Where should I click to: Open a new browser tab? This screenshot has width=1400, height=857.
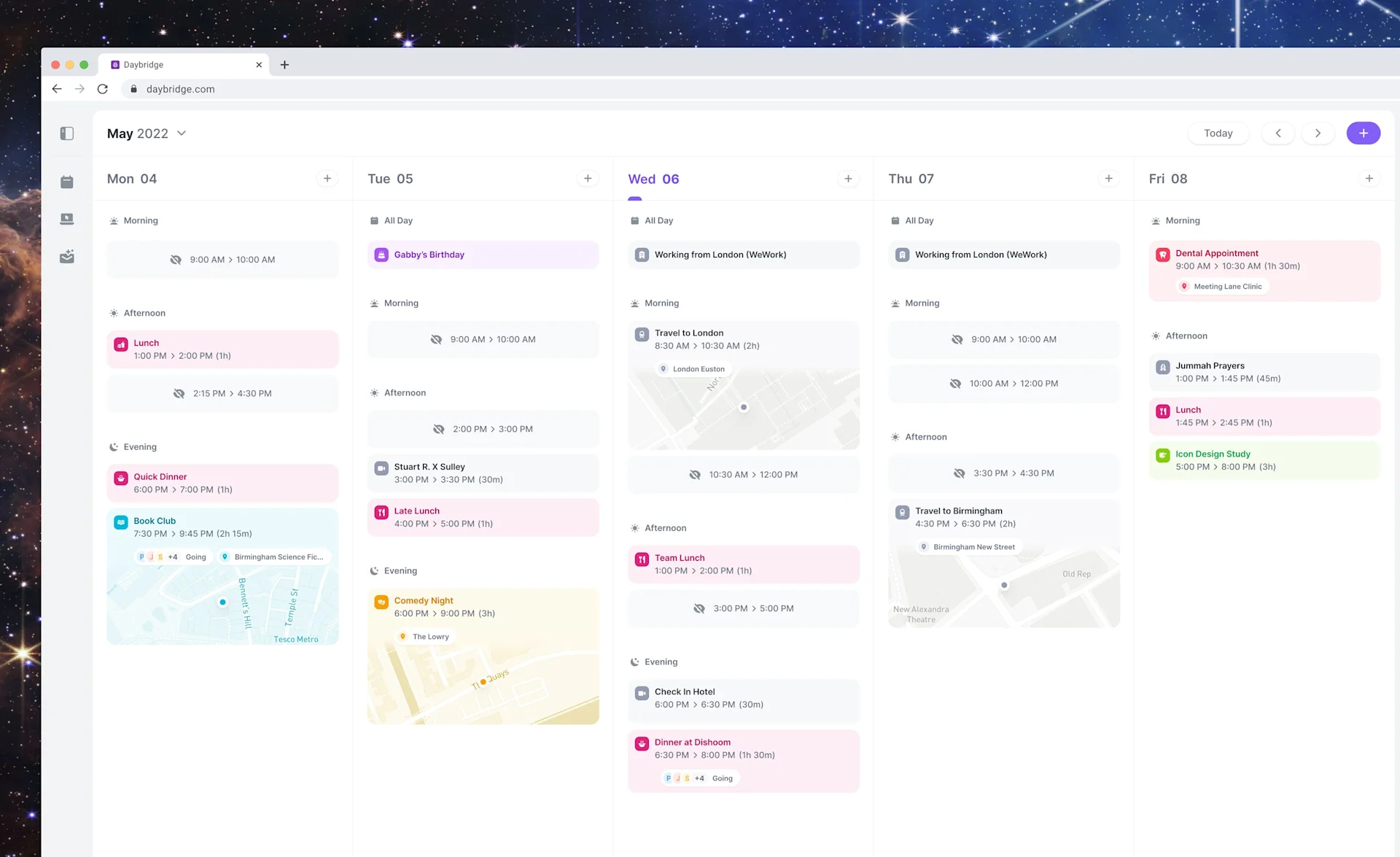click(284, 64)
